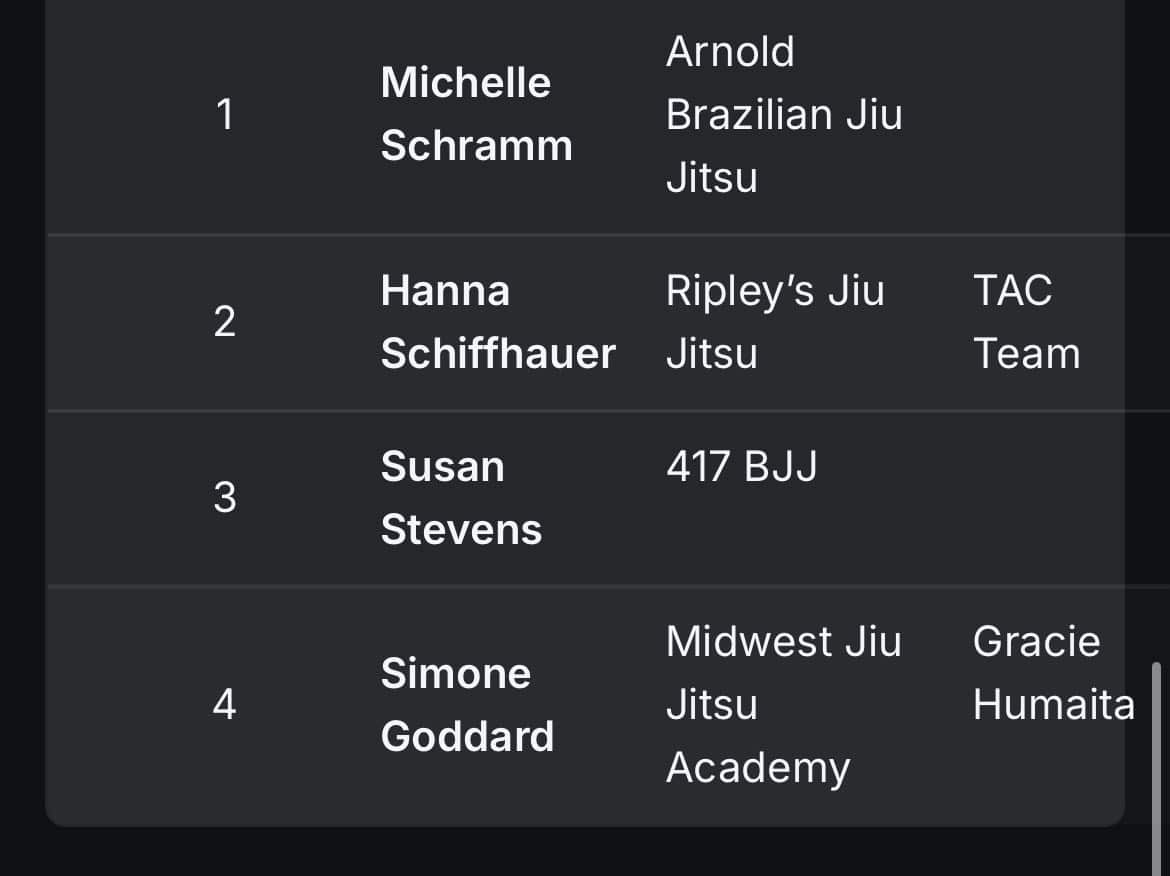Click the TAC Team affiliation
Screen dimensions: 1170x876
(x=1026, y=322)
